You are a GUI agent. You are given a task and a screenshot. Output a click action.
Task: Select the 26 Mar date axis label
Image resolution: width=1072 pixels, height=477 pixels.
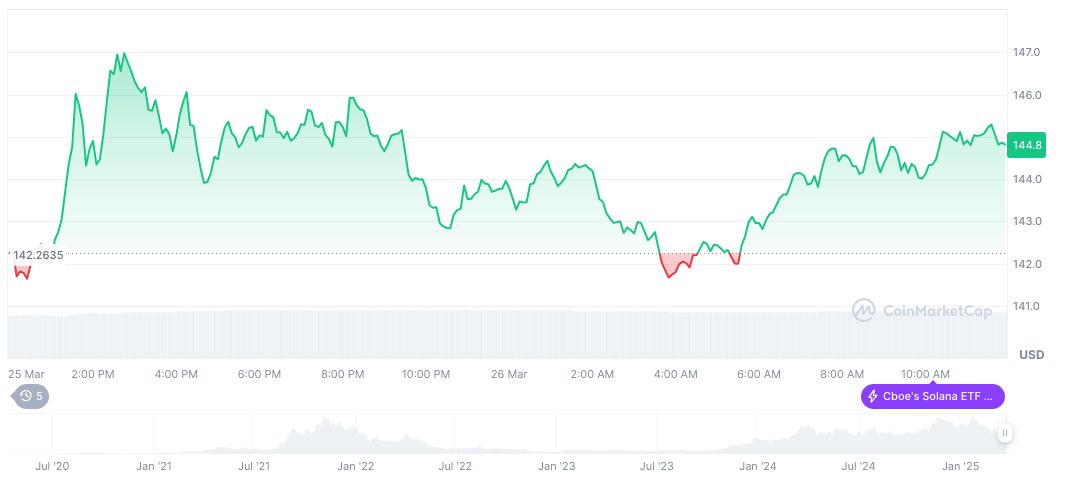pyautogui.click(x=509, y=374)
